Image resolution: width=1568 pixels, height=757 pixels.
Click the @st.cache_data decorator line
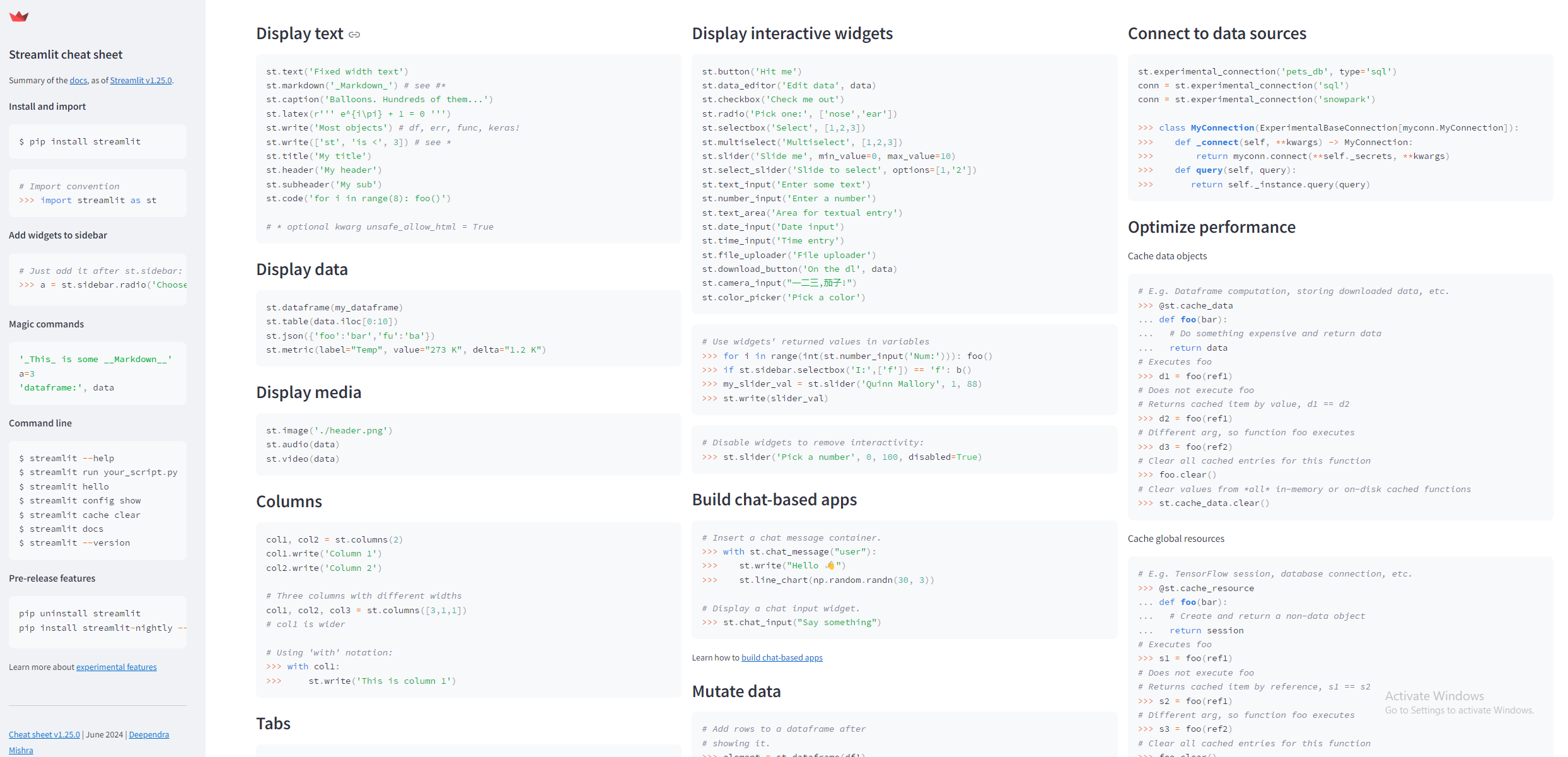1185,306
